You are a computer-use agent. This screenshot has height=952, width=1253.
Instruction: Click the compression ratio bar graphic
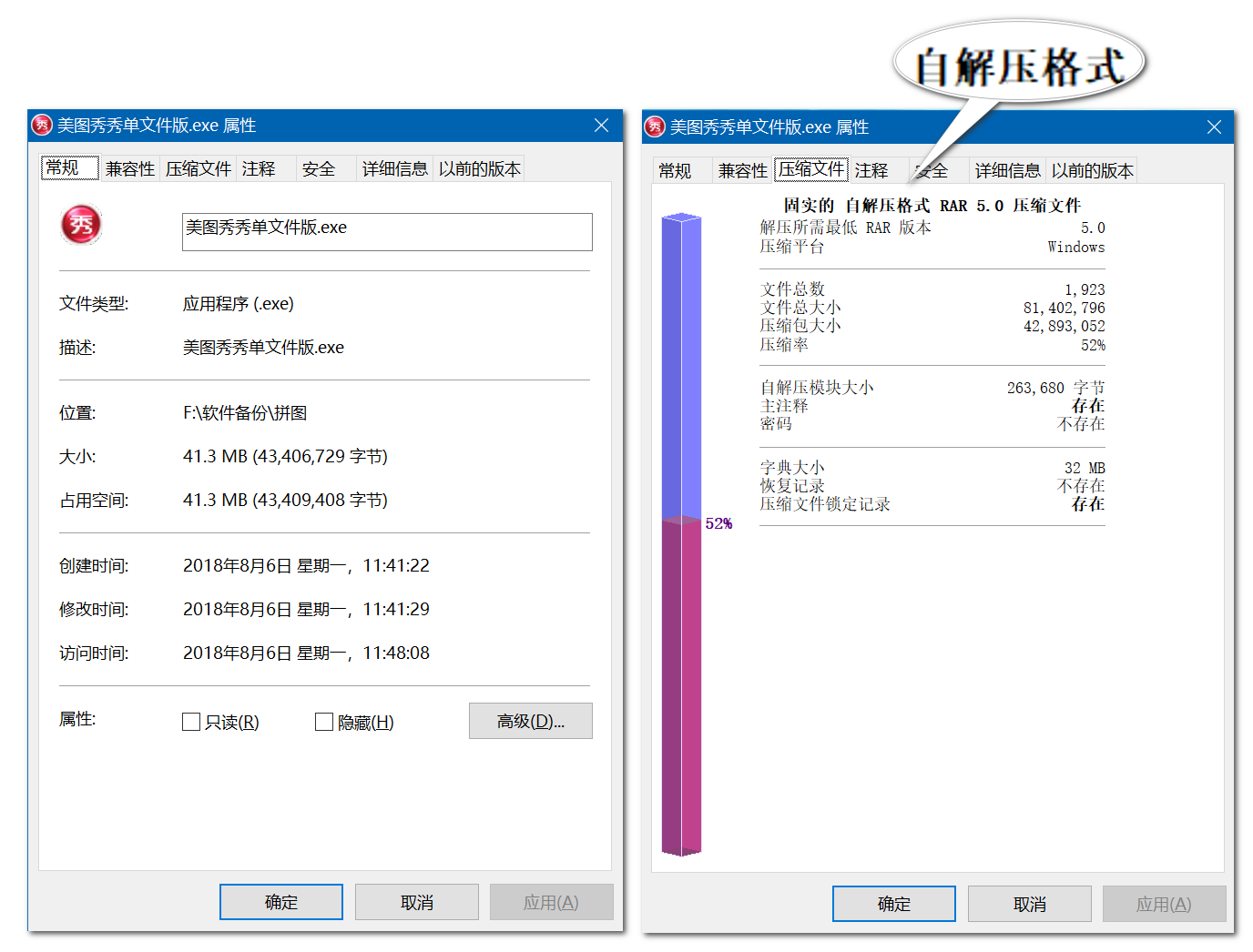pyautogui.click(x=681, y=534)
